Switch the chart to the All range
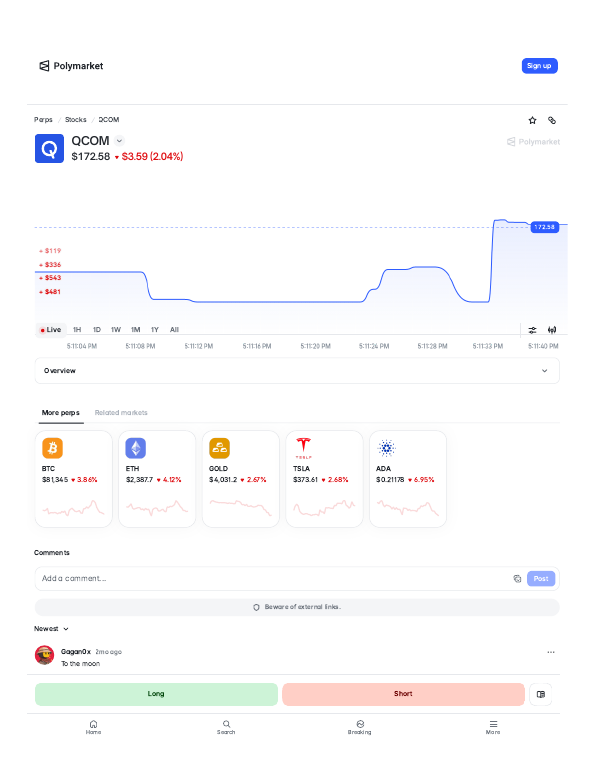 point(174,330)
